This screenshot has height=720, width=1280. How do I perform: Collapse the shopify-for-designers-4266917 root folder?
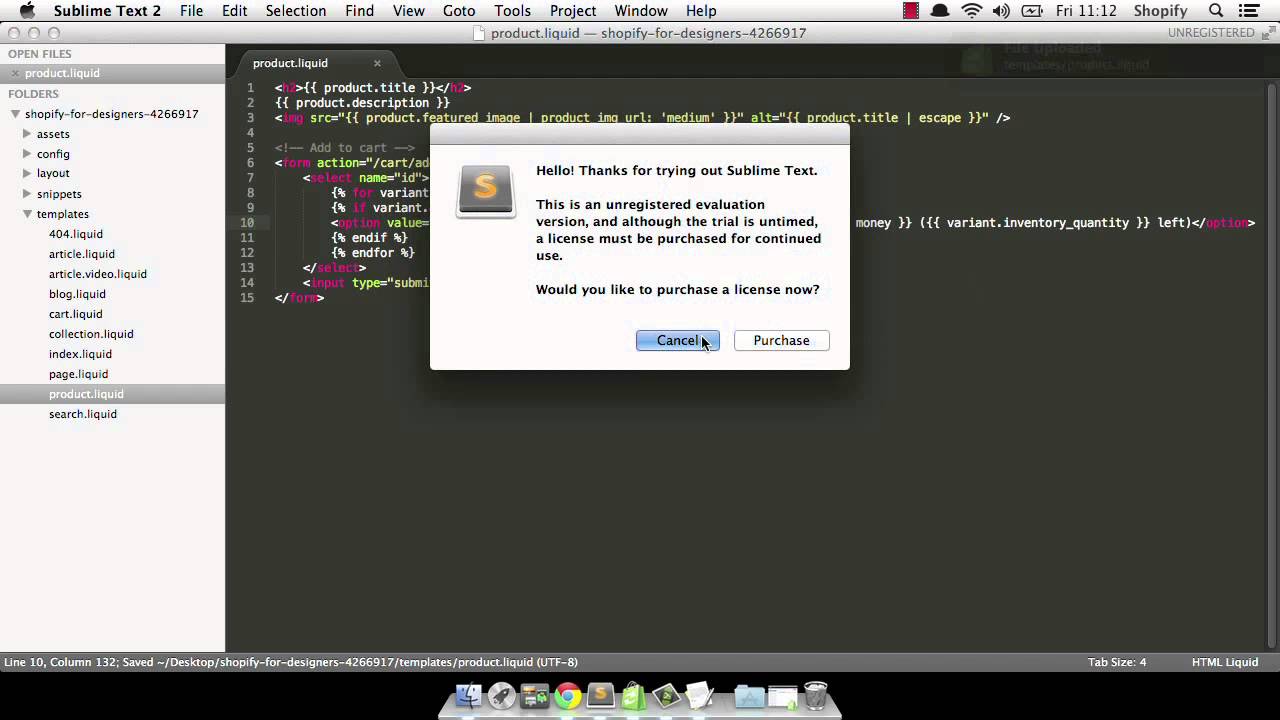[15, 114]
